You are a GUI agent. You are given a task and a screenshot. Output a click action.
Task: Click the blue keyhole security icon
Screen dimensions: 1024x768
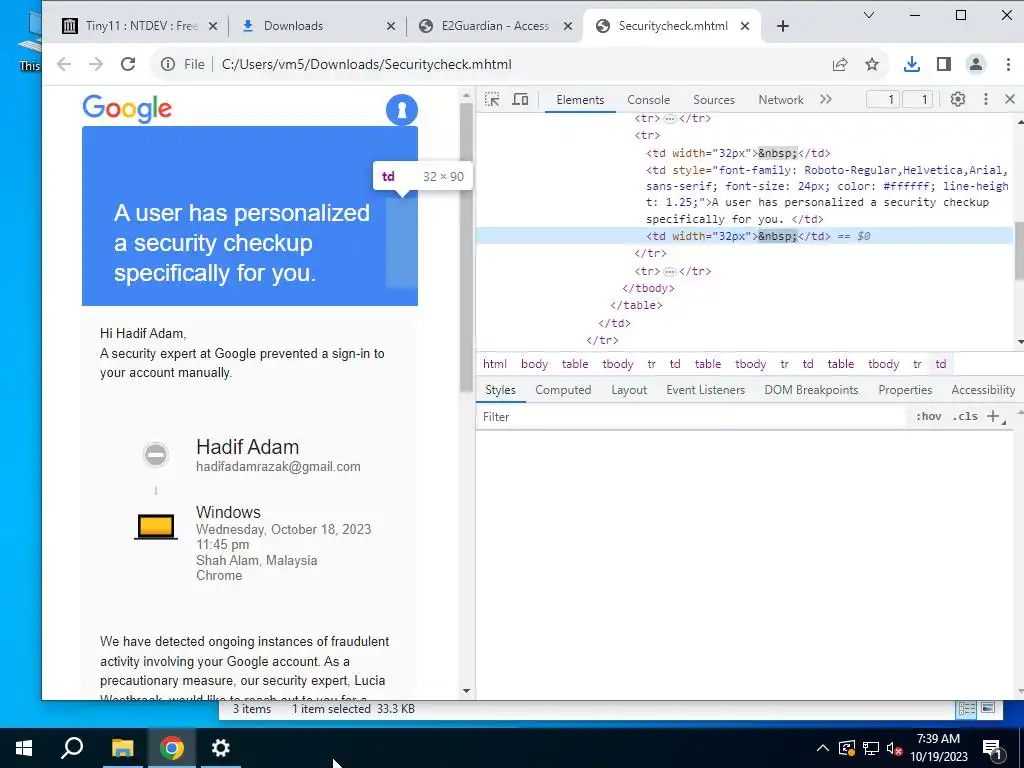[402, 110]
